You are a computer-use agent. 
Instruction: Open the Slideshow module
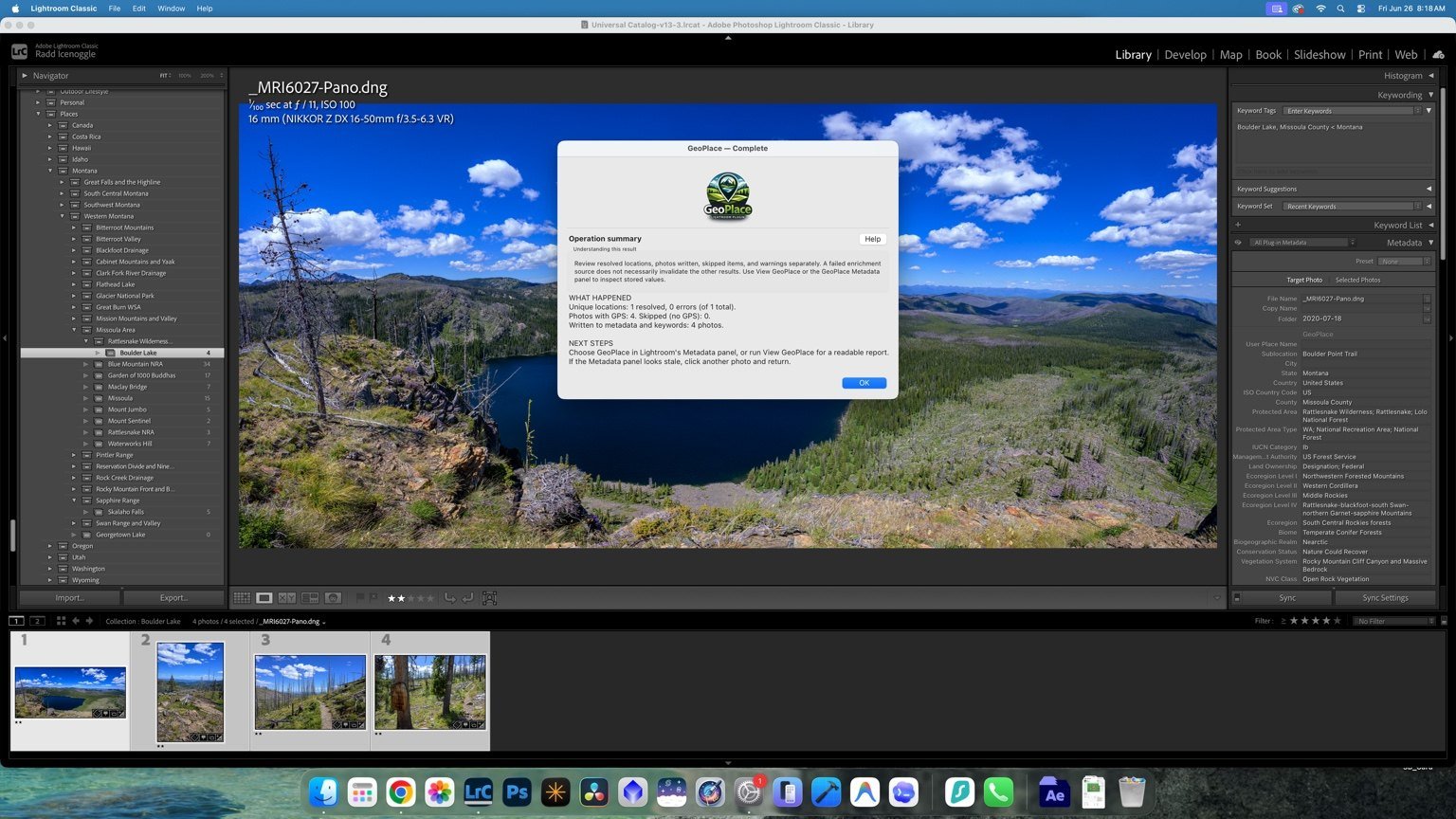point(1319,55)
